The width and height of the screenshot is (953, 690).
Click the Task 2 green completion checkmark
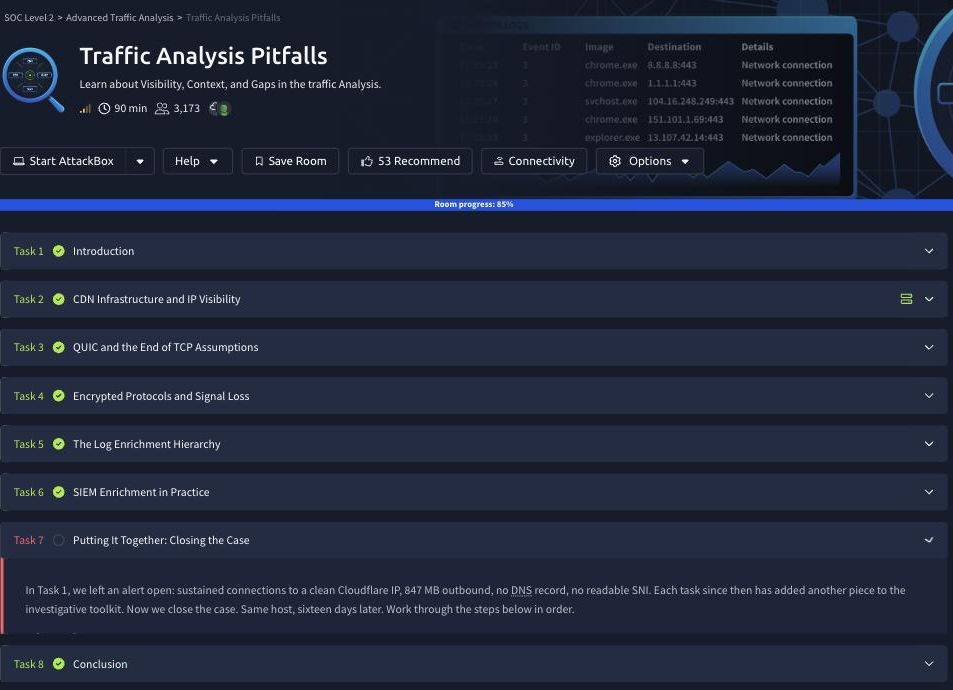59,299
